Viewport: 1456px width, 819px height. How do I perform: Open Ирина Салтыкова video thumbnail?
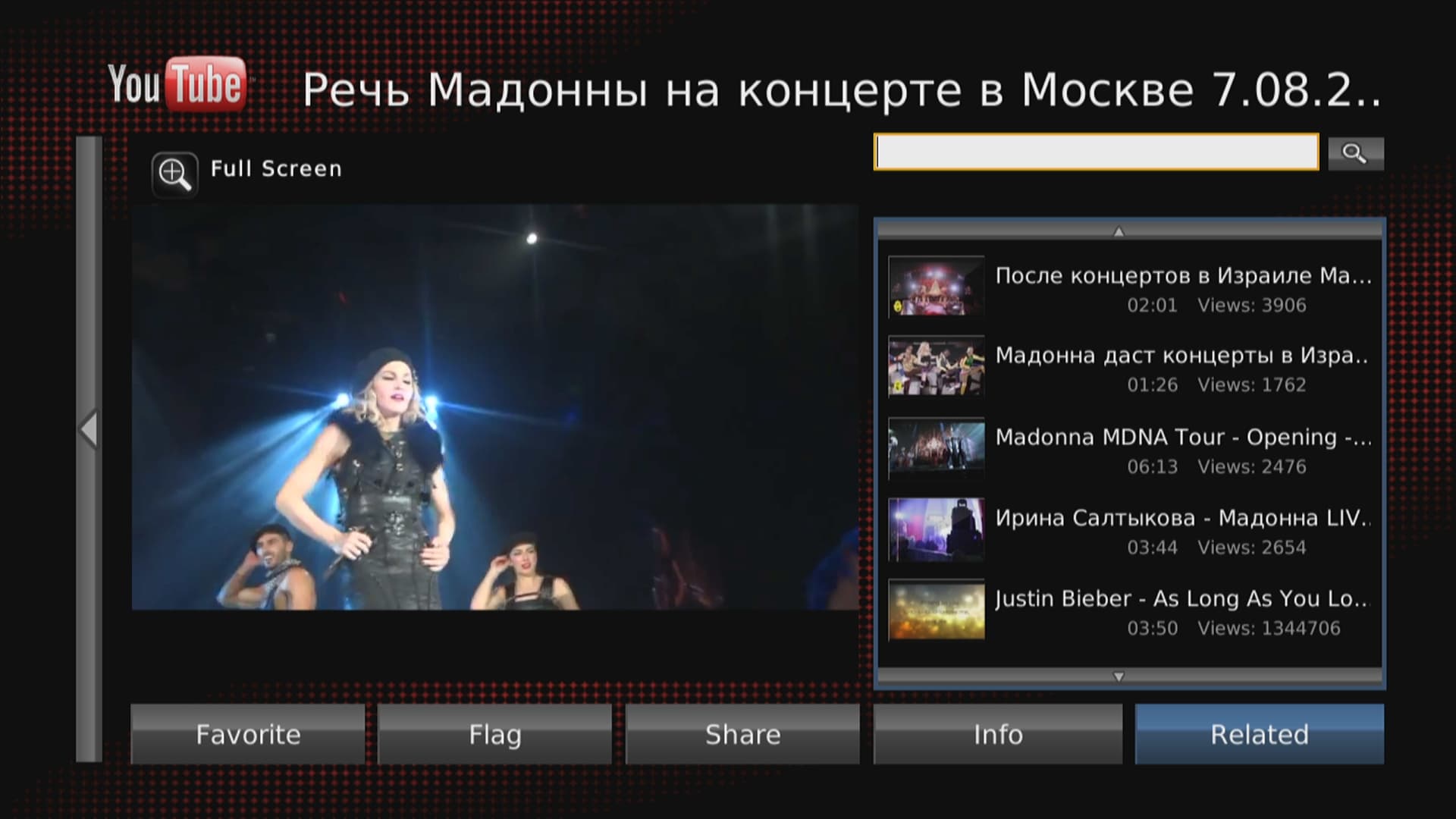pos(937,529)
